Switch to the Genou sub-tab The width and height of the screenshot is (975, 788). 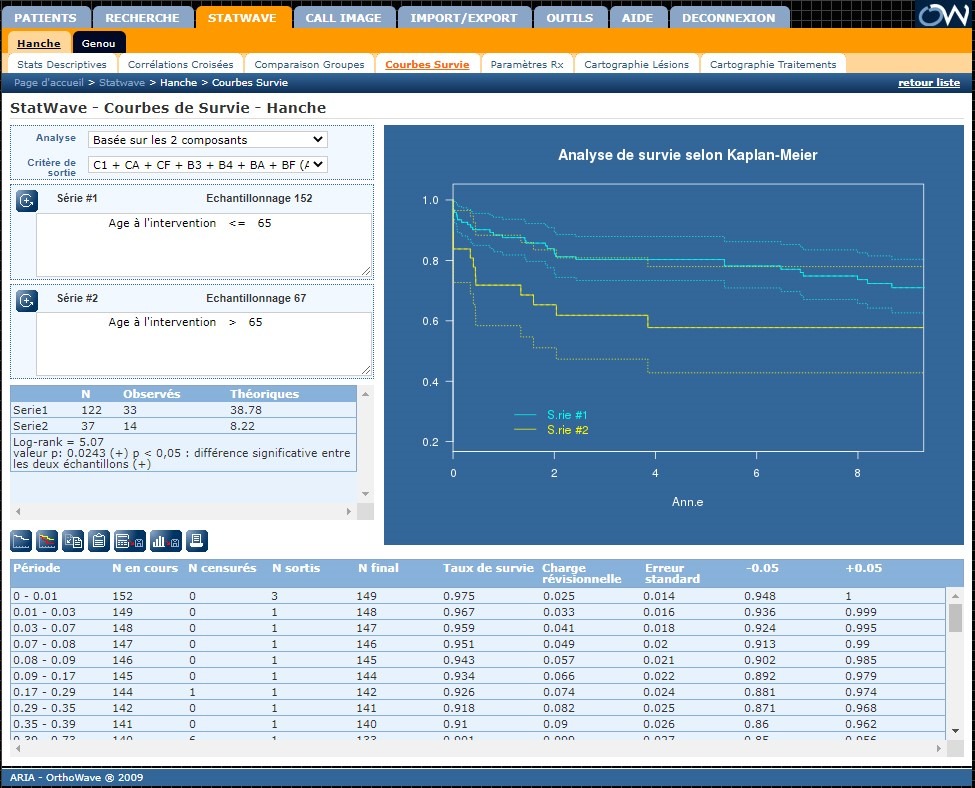coord(99,44)
